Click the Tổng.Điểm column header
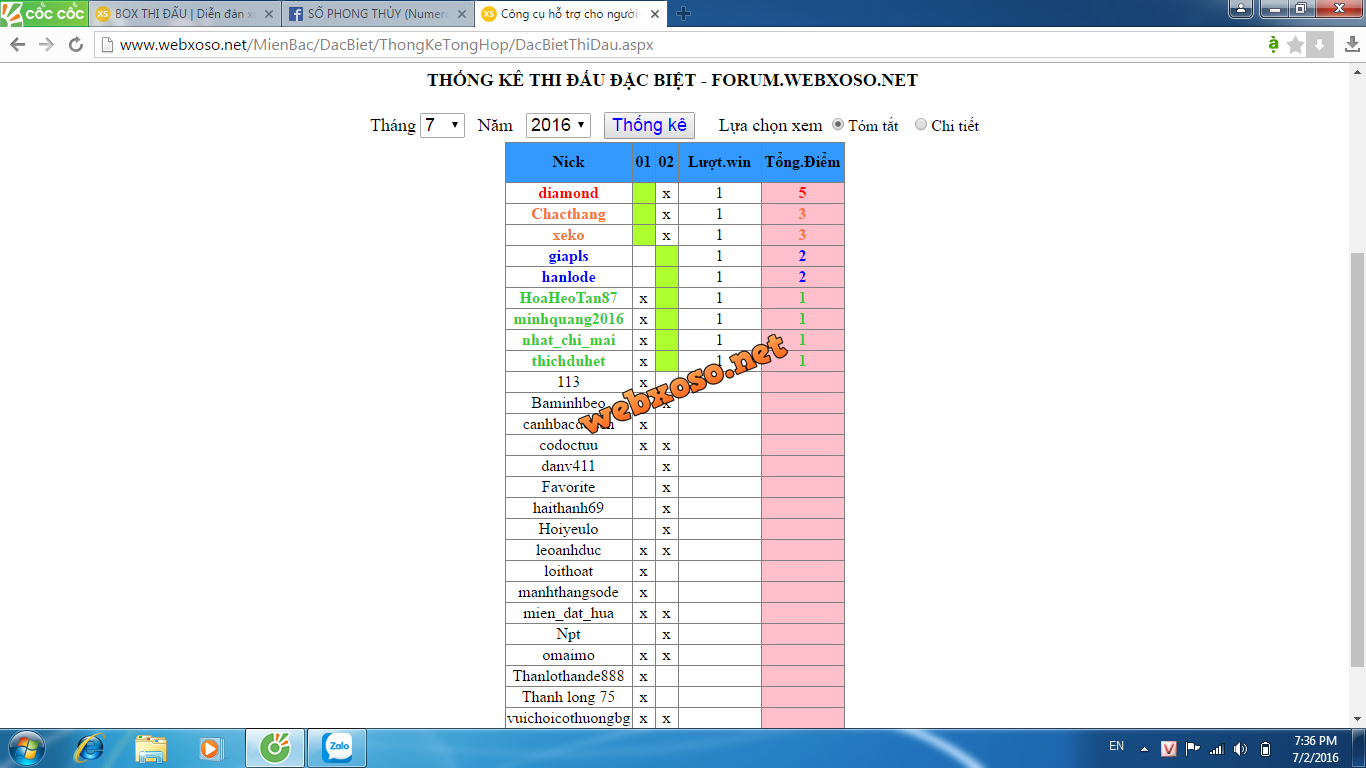1366x768 pixels. (x=802, y=162)
